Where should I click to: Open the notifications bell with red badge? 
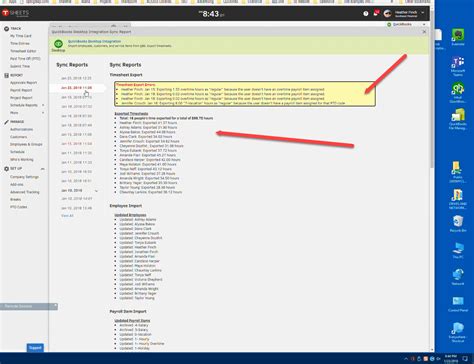376,13
